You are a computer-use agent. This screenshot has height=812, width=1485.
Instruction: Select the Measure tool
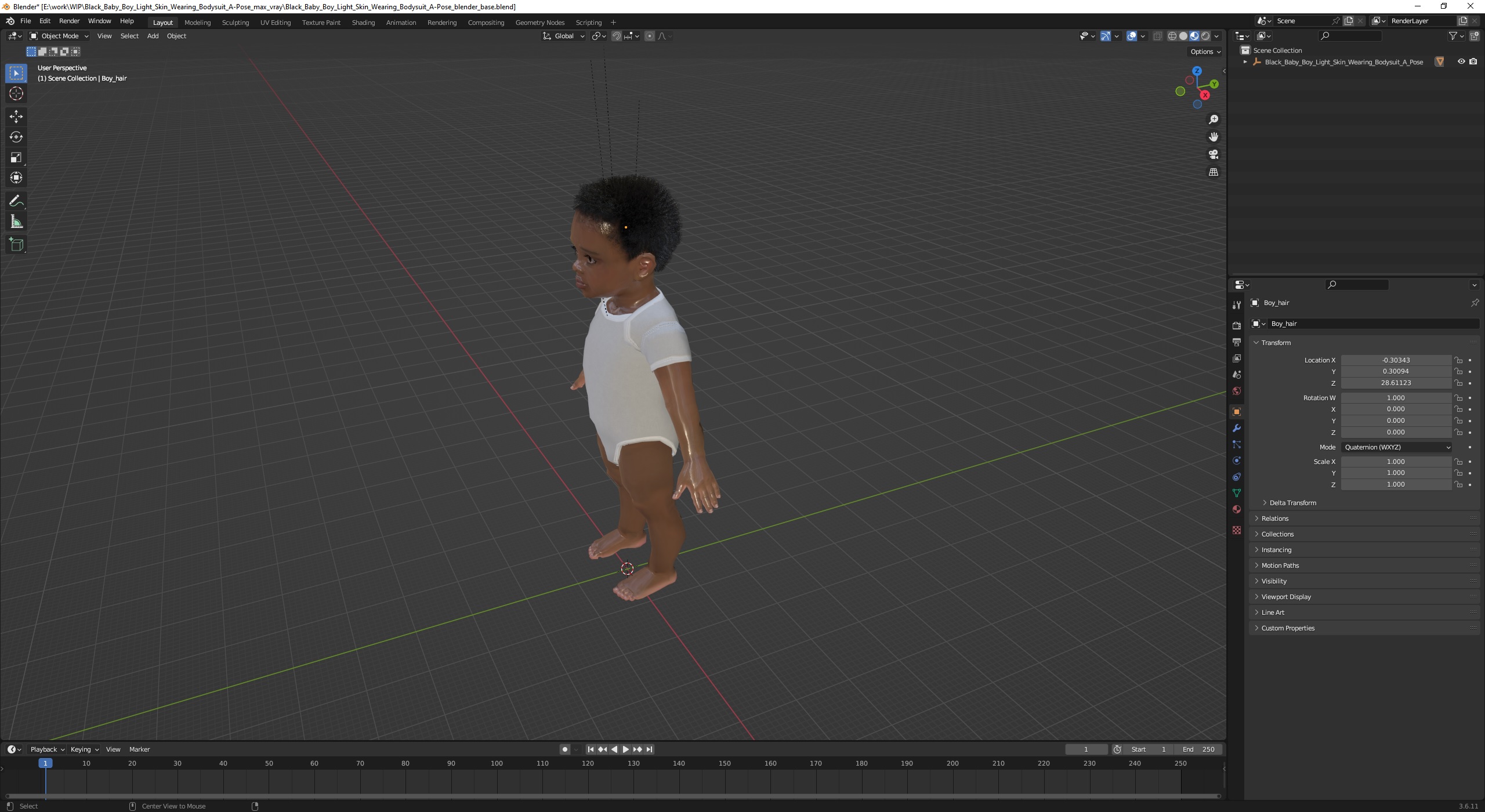tap(16, 222)
